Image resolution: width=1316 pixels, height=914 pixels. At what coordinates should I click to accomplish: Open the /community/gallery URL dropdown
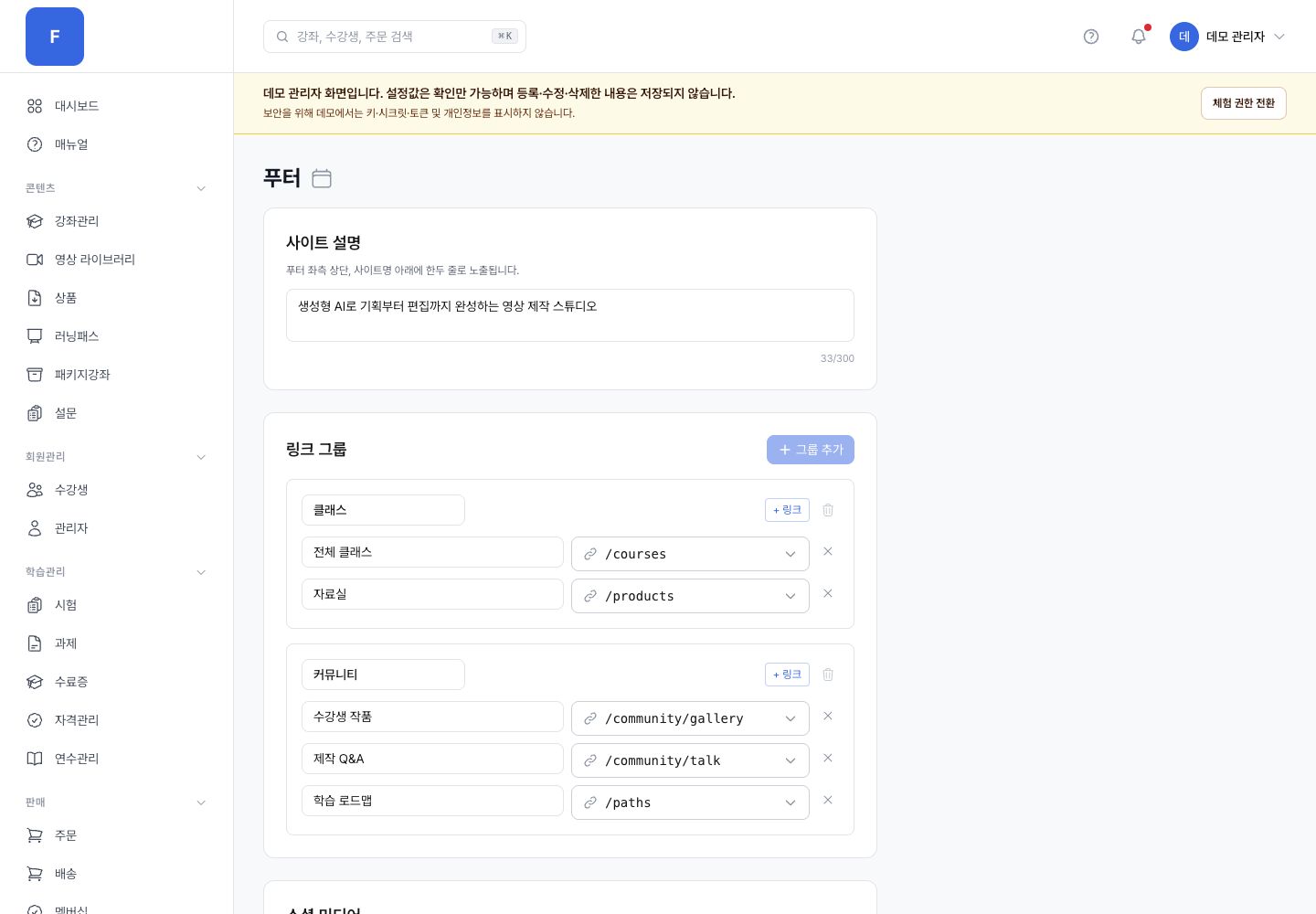click(x=690, y=718)
